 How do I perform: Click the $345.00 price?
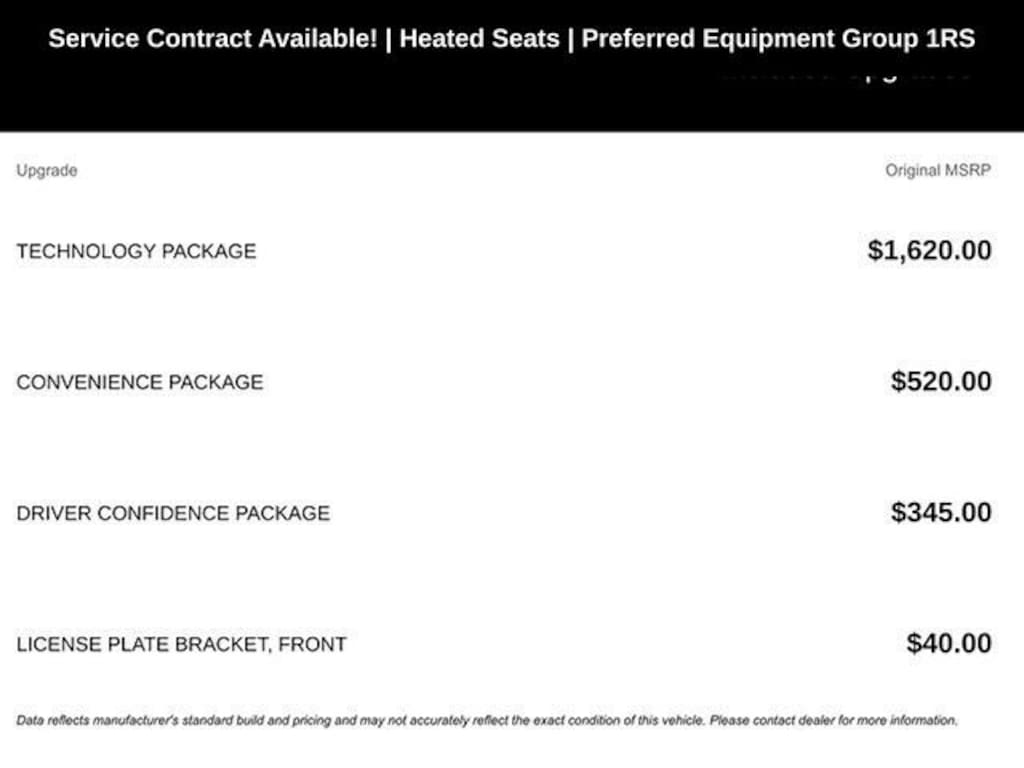[x=941, y=512]
